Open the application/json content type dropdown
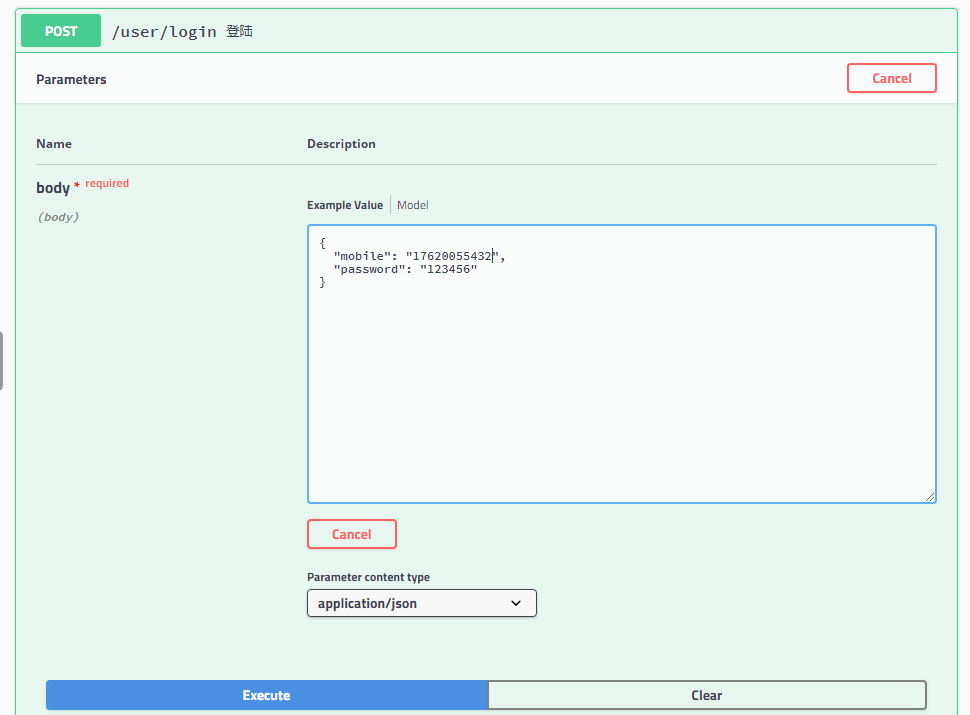This screenshot has height=715, width=970. click(x=421, y=603)
